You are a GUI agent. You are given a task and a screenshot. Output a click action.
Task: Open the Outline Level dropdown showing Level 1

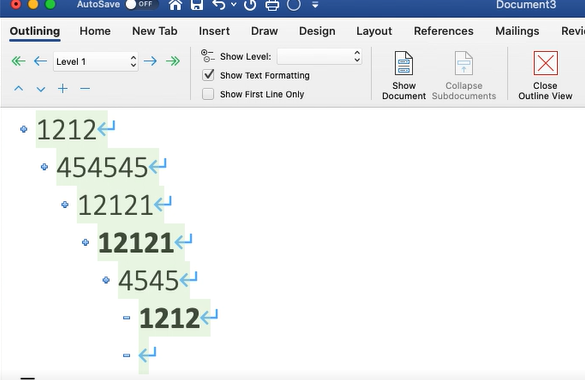tap(96, 62)
